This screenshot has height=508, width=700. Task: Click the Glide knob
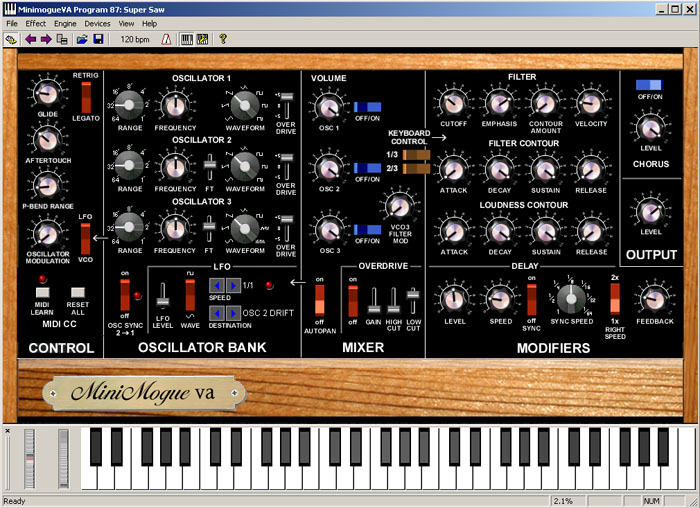click(48, 93)
